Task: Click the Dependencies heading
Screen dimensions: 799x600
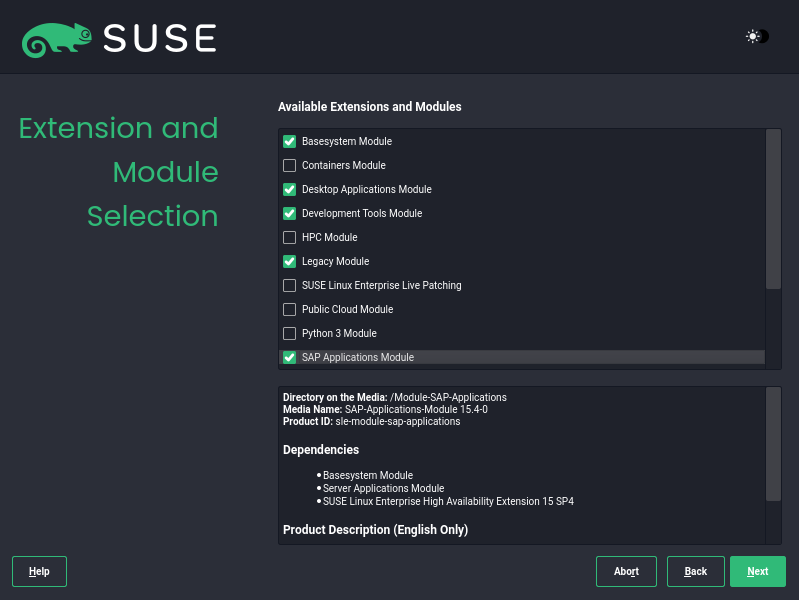Action: pyautogui.click(x=321, y=450)
